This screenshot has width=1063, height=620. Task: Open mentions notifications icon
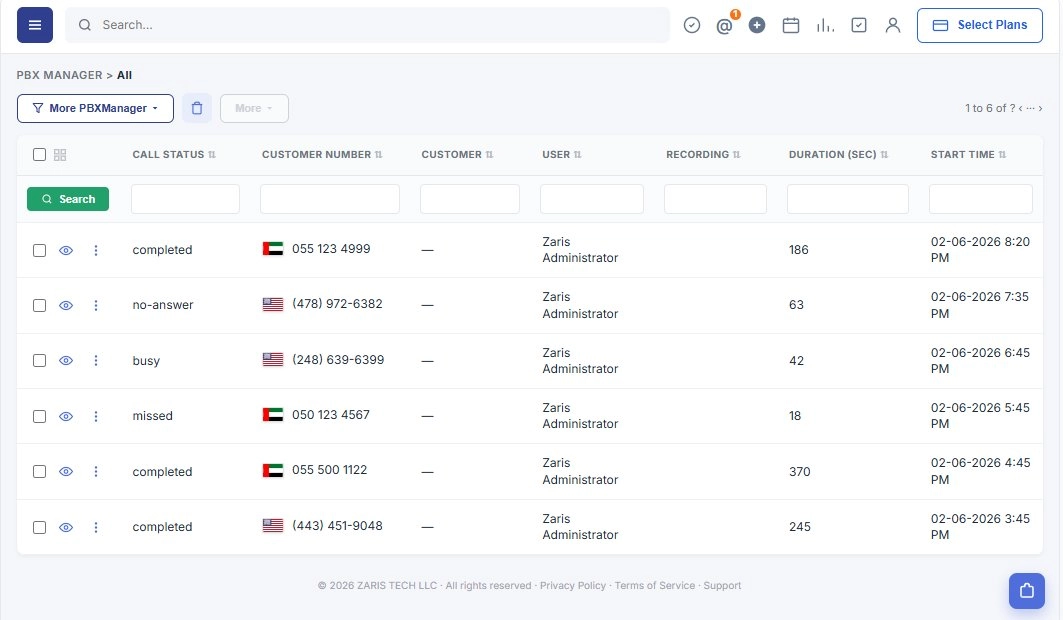click(x=724, y=26)
